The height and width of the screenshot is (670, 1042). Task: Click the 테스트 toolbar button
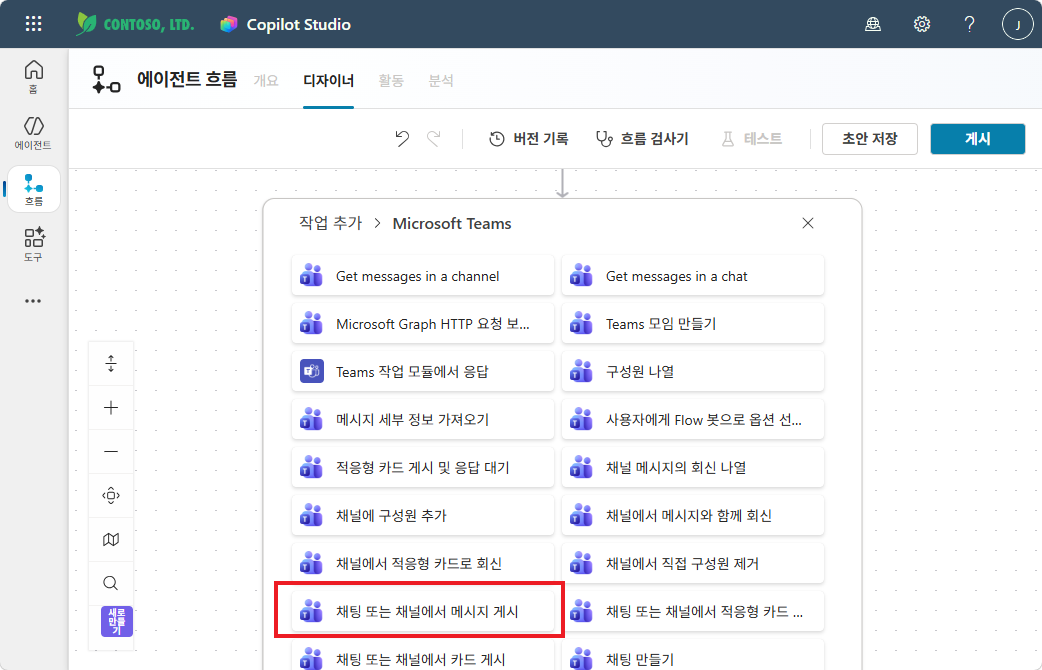pos(752,139)
